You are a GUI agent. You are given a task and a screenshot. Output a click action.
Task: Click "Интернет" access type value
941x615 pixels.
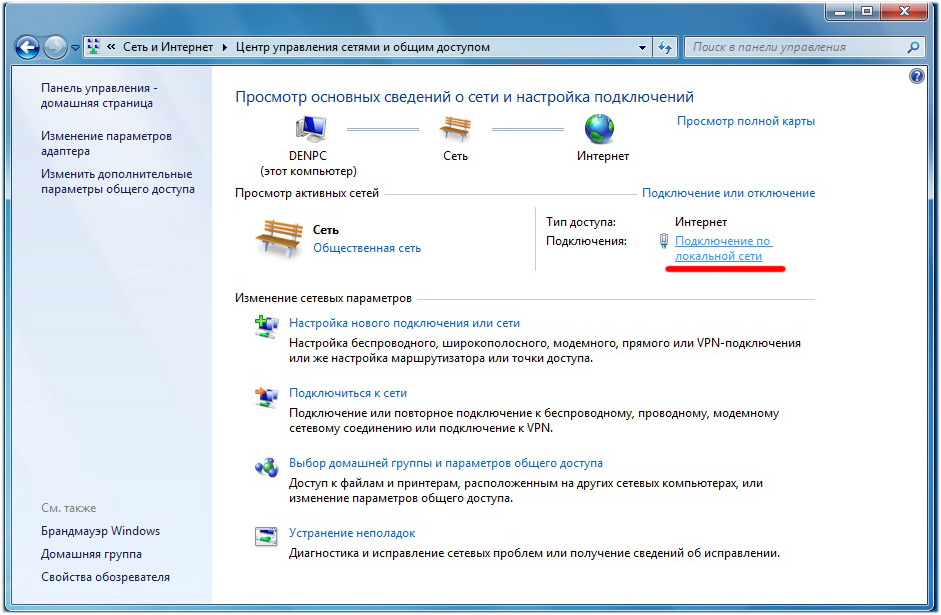701,222
